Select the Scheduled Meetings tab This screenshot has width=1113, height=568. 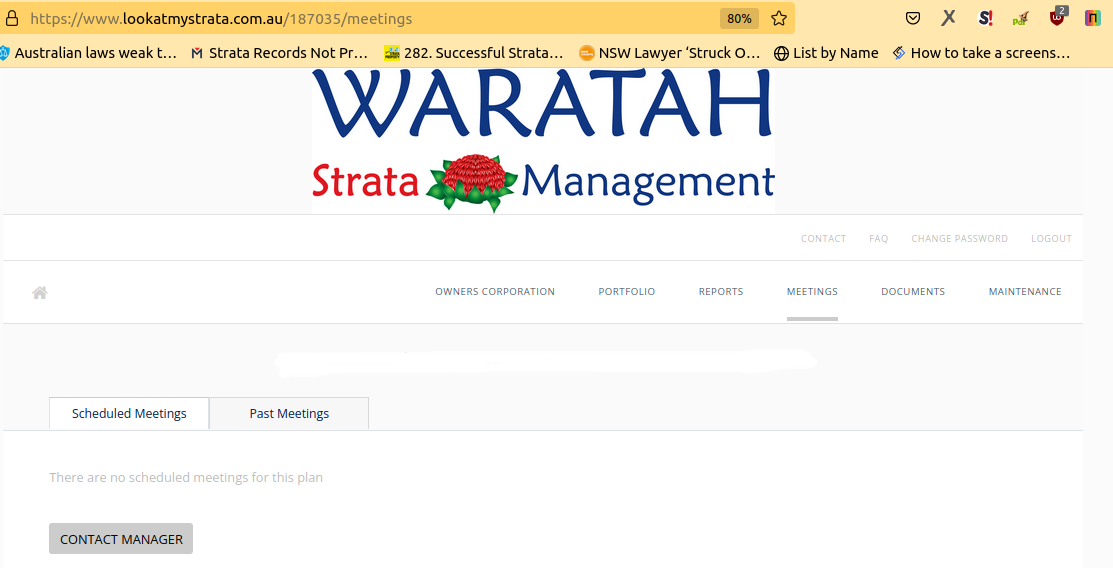tap(129, 413)
